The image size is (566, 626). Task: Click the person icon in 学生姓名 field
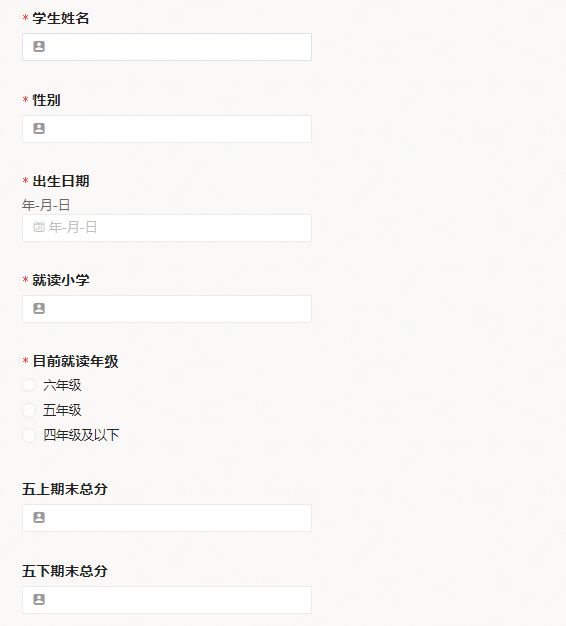(x=39, y=47)
